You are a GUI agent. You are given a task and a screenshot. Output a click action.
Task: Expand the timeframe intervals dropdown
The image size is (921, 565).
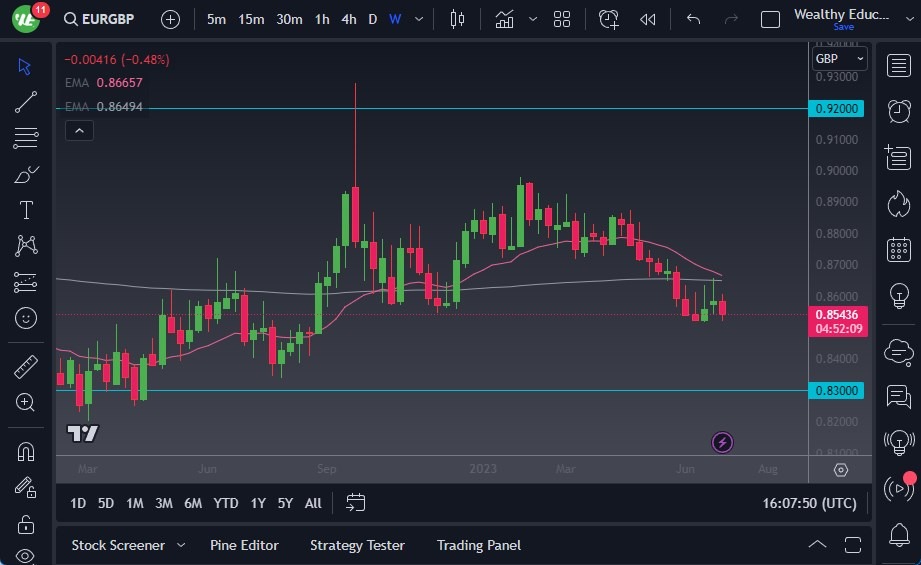pyautogui.click(x=419, y=19)
